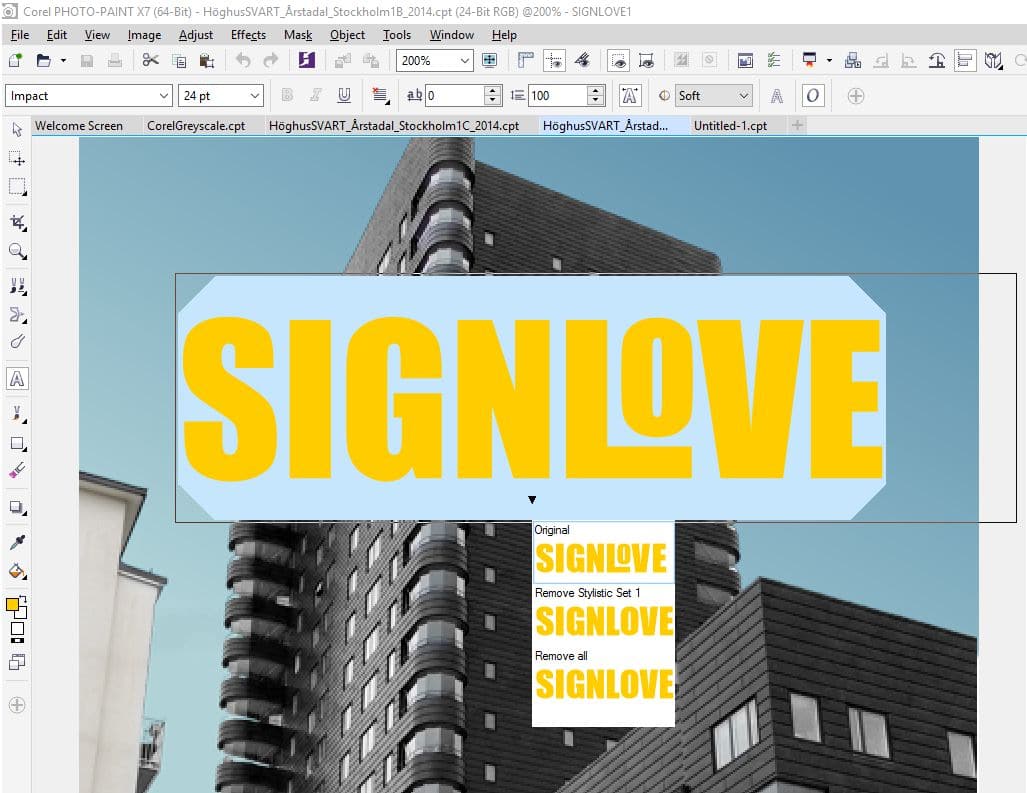Open the Impact font name dropdown
The height and width of the screenshot is (793, 1027).
coord(164,96)
